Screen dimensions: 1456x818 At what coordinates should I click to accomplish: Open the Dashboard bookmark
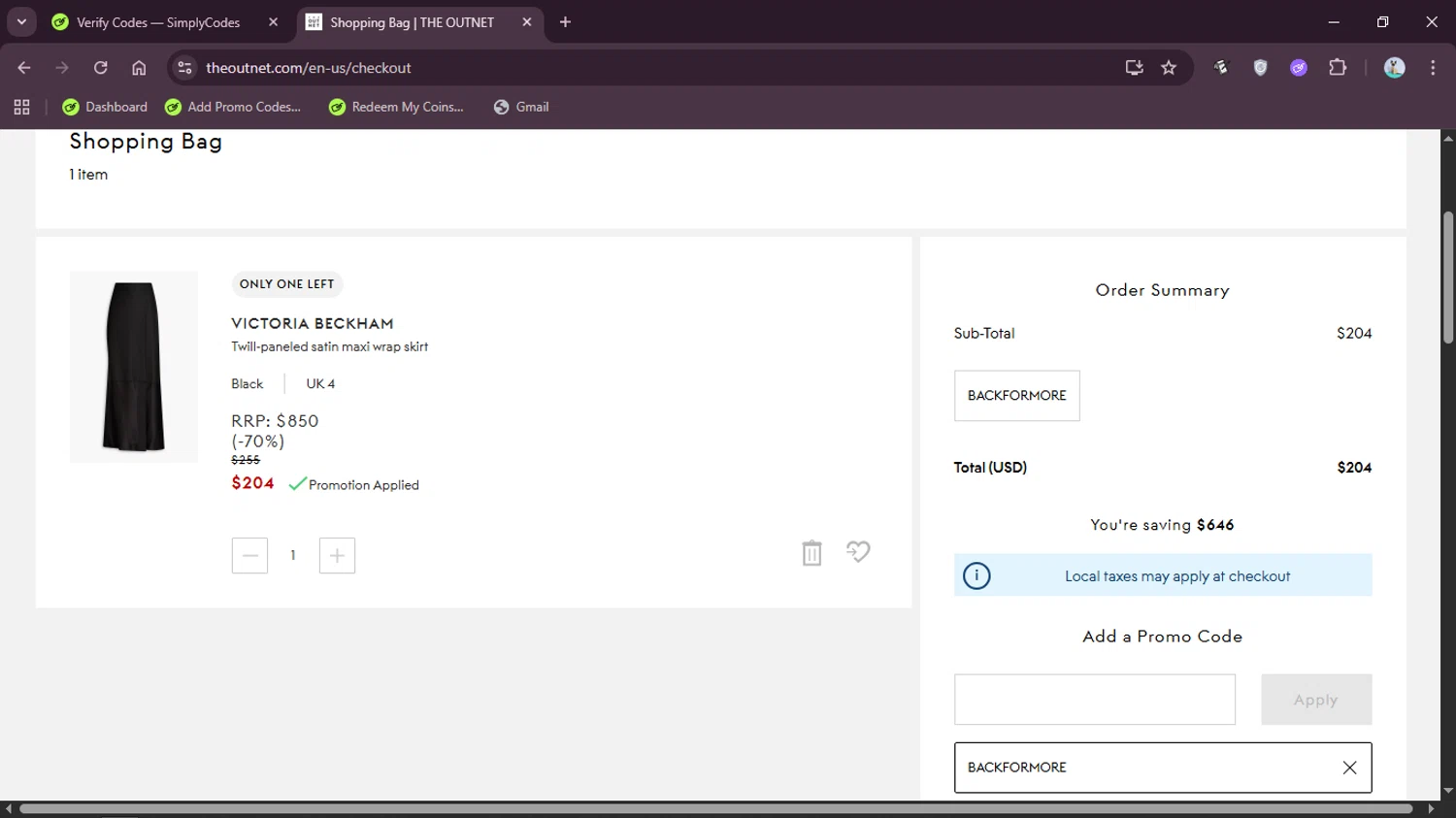pyautogui.click(x=105, y=107)
